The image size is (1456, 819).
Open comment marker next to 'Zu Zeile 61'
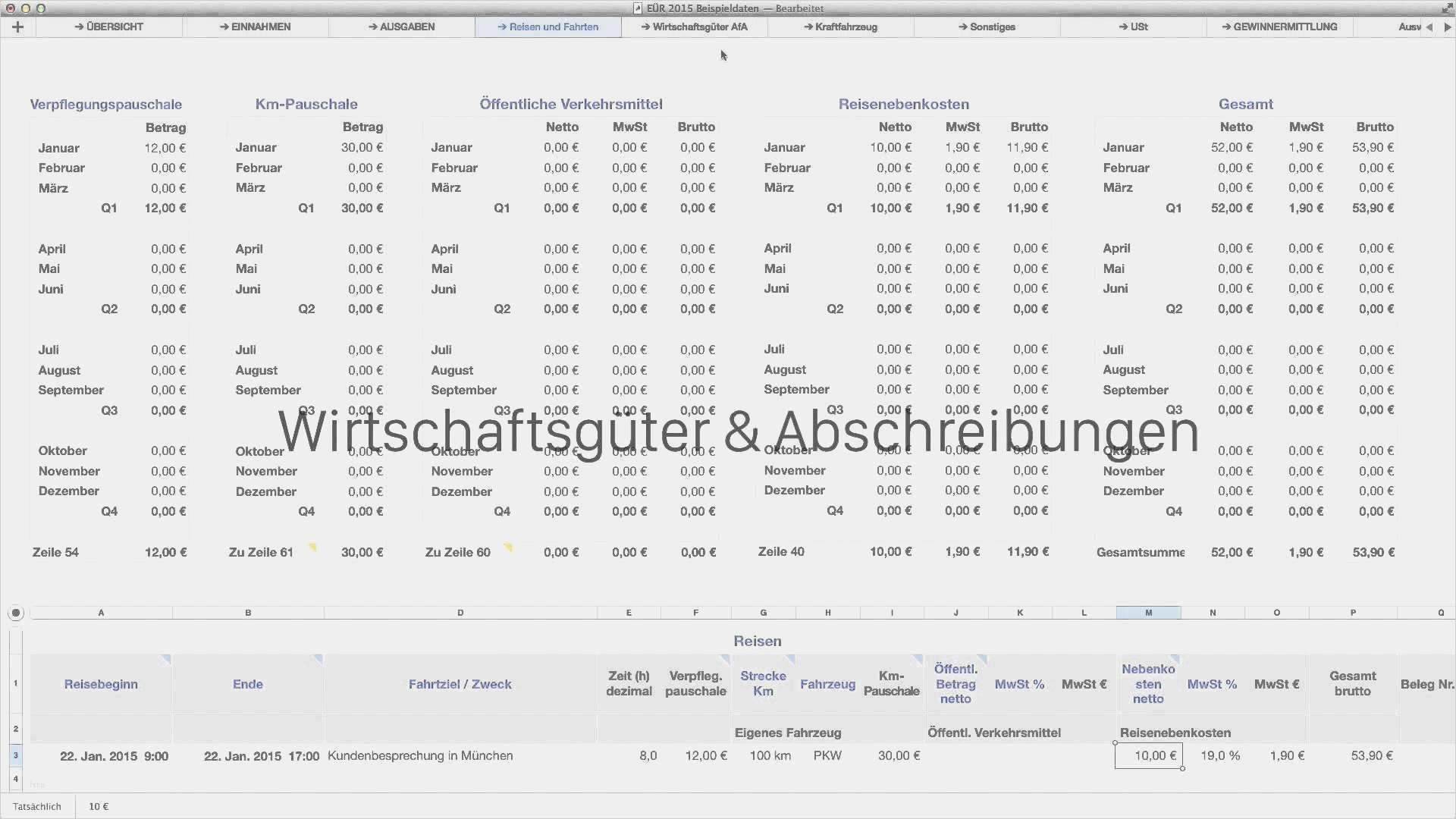pyautogui.click(x=312, y=547)
